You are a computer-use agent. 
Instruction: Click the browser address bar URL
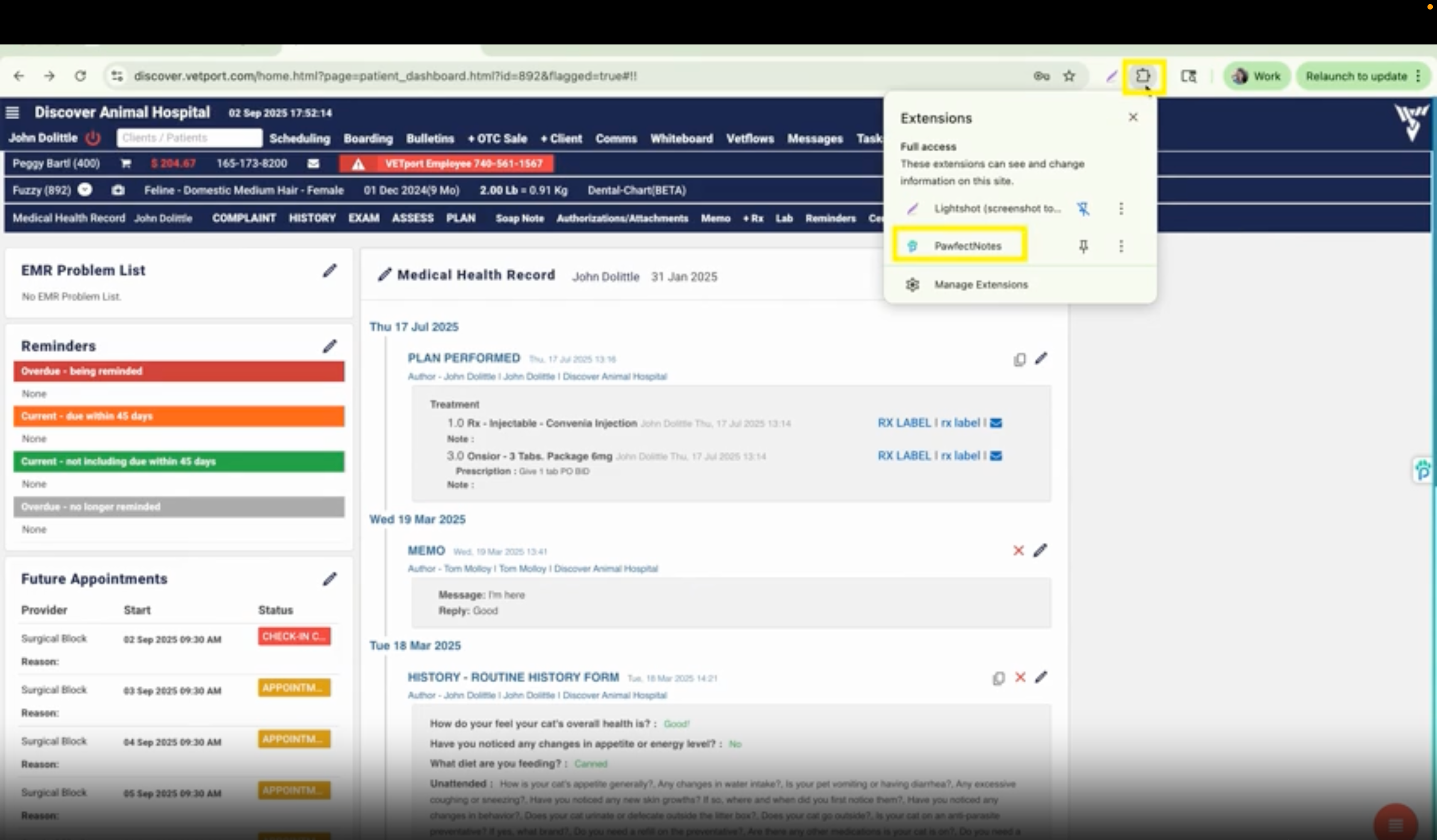point(385,76)
